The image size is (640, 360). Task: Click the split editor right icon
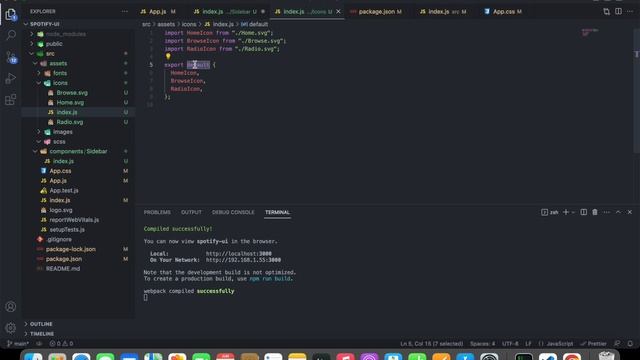[x=618, y=11]
